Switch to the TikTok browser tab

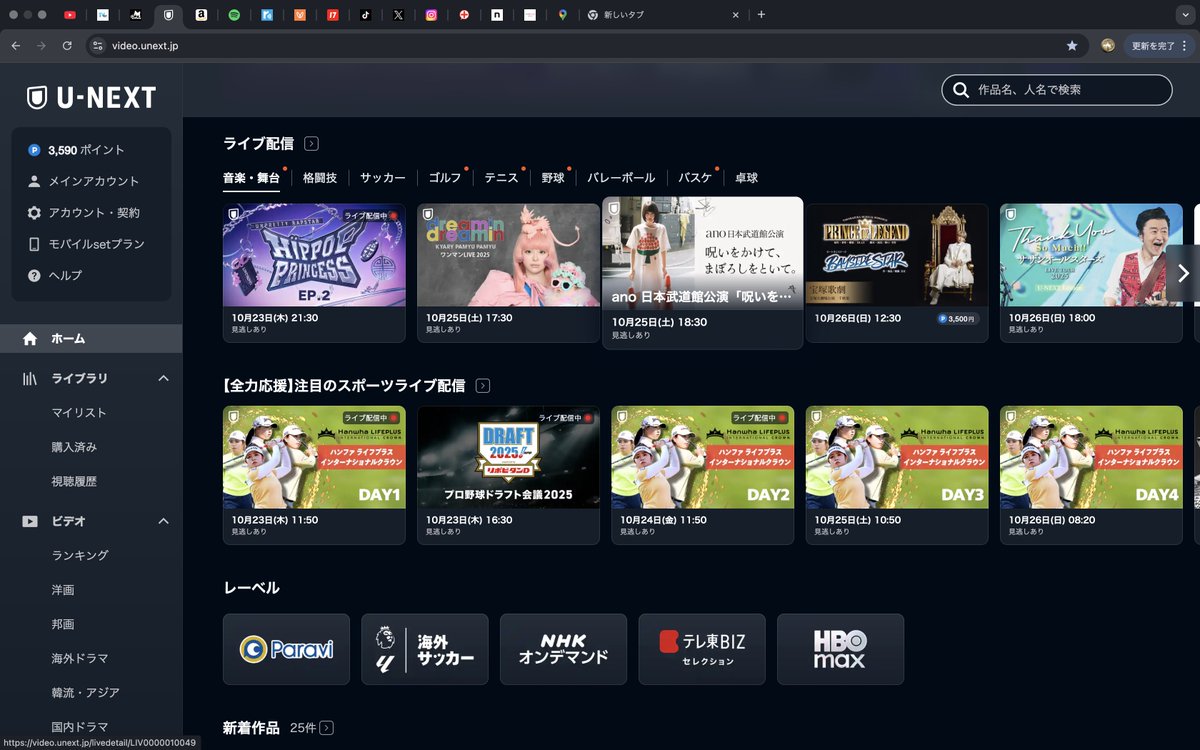[x=365, y=15]
